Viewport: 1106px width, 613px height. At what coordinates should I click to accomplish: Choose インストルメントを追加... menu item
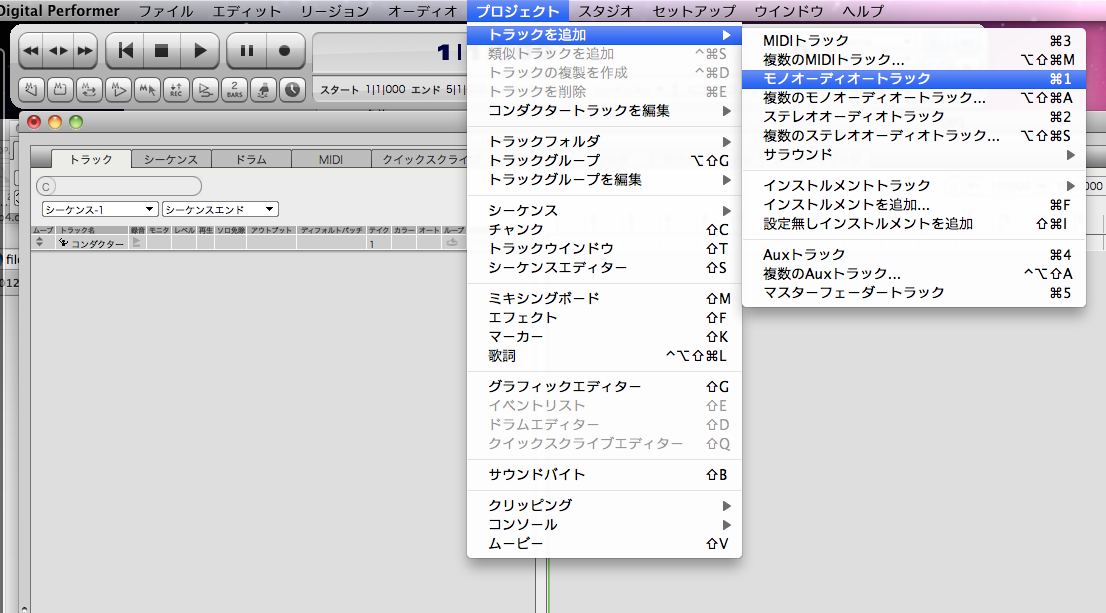coord(913,205)
